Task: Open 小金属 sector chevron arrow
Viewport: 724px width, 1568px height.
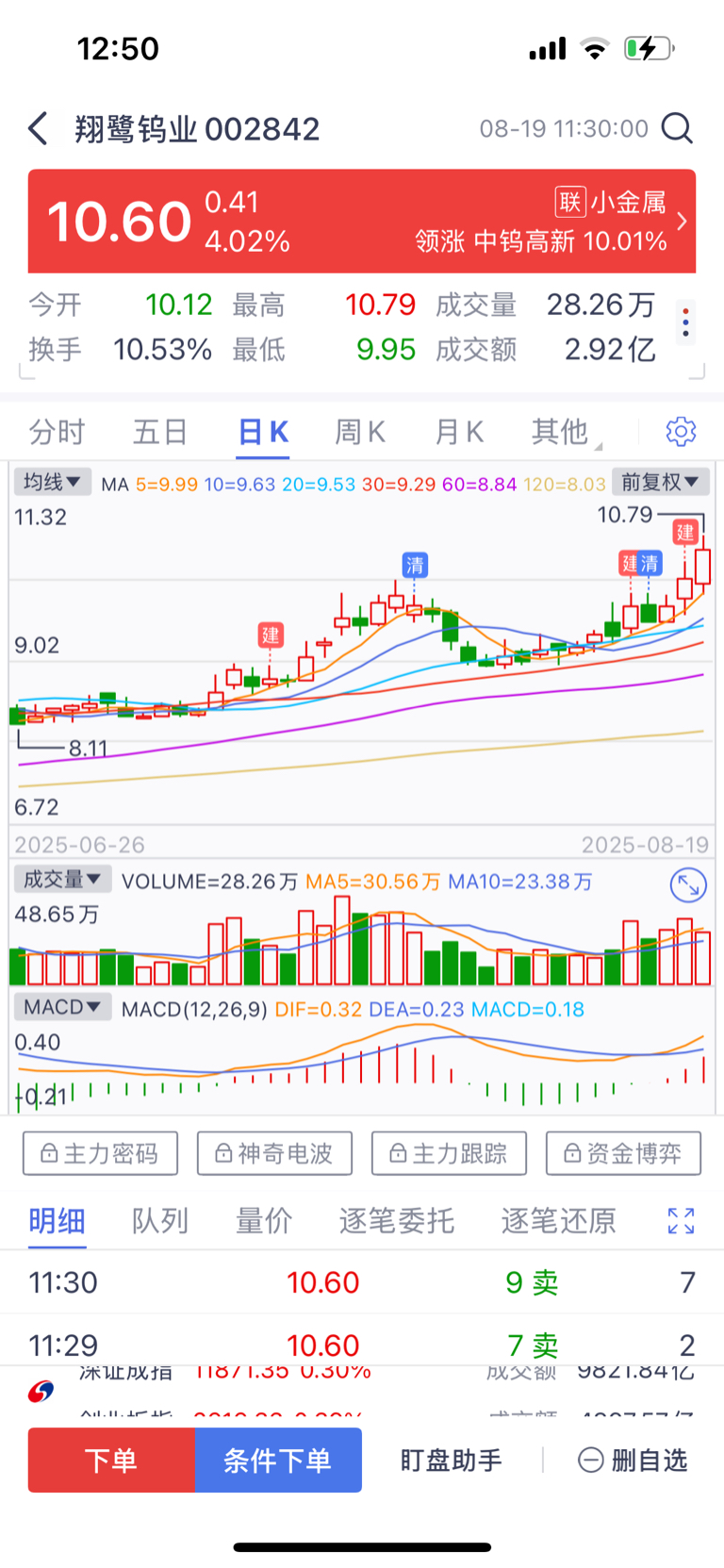Action: coord(683,222)
